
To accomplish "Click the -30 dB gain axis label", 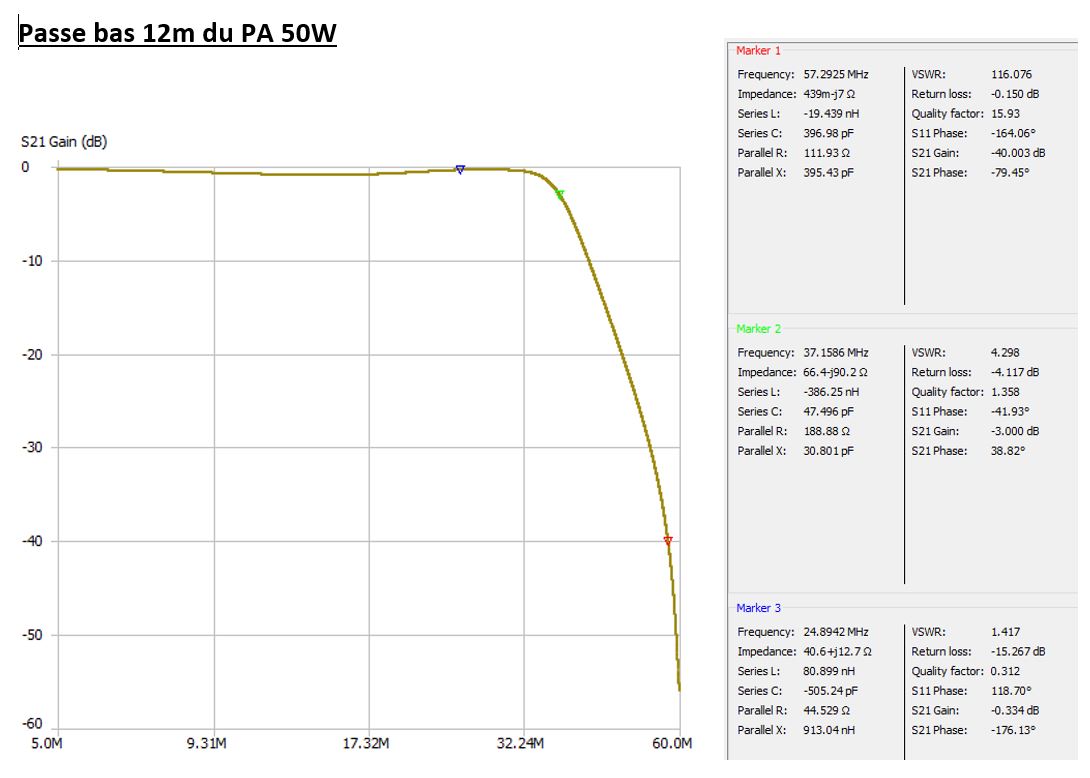I will (32, 447).
